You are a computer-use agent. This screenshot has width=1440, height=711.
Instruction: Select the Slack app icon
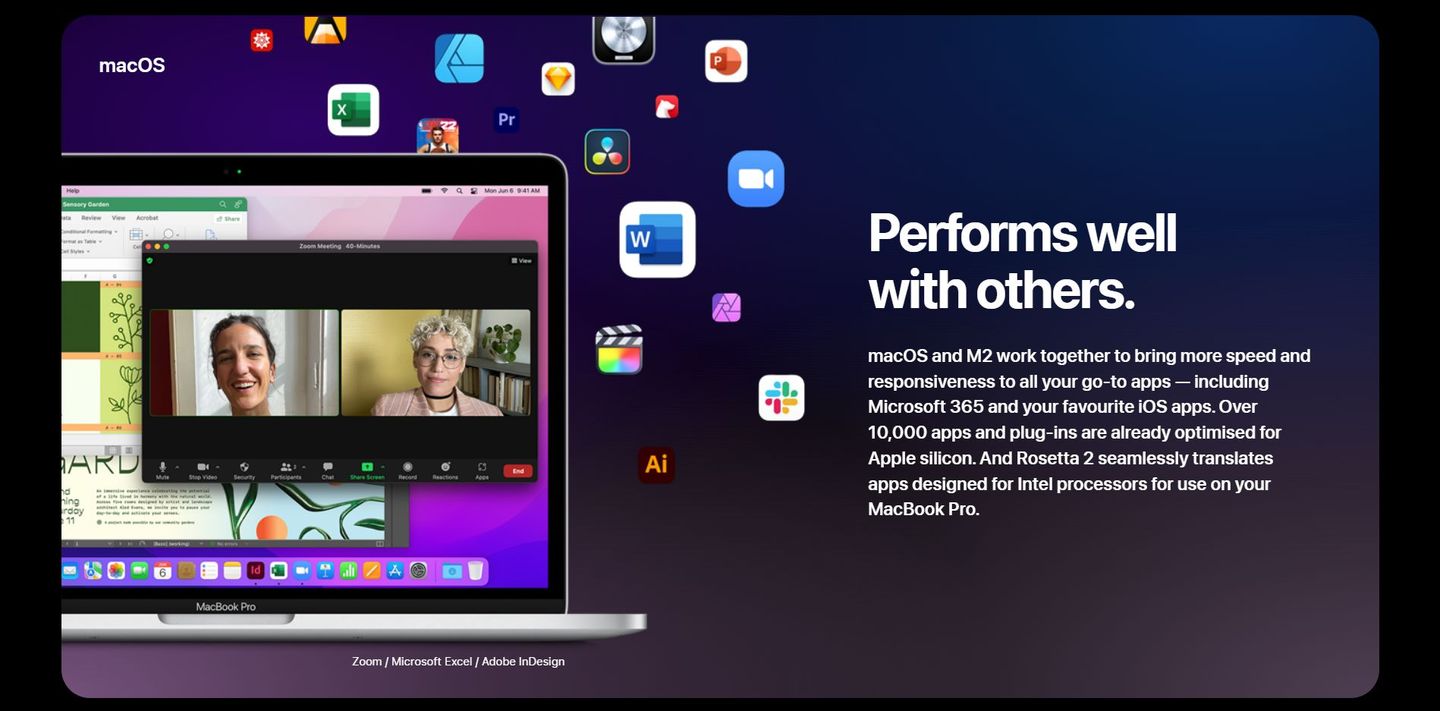click(x=781, y=398)
